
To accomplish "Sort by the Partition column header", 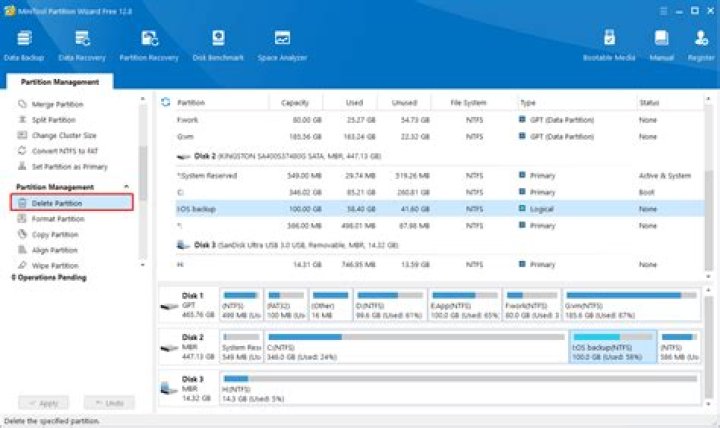I will pos(191,102).
